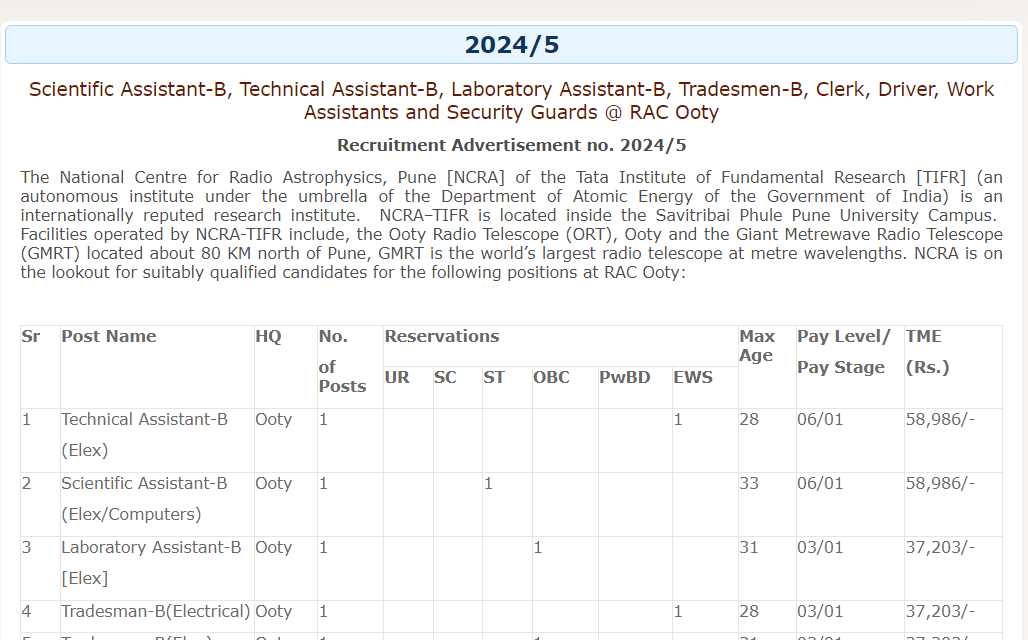
Task: Click serial number '4' in Tradesman-B(Electrical) row
Action: (26, 611)
